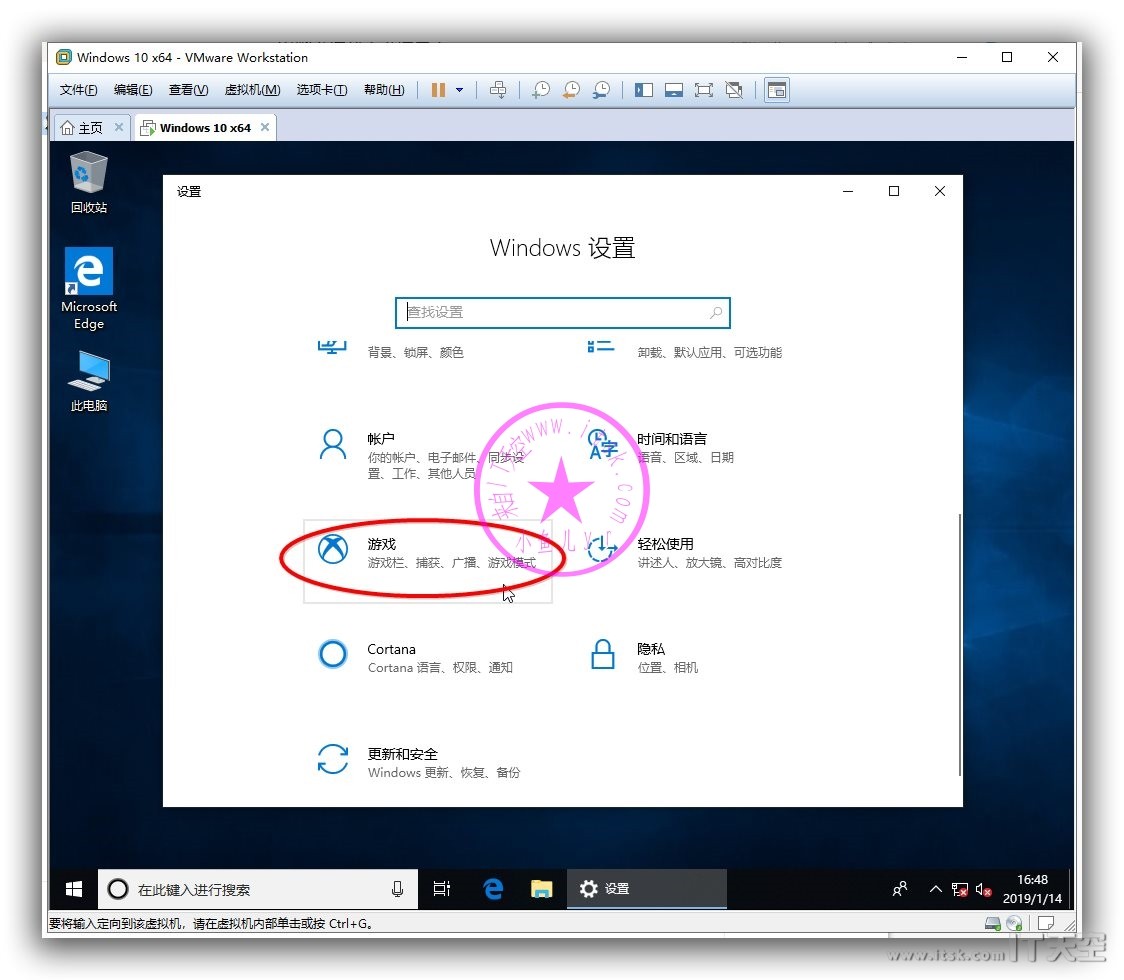Open File Explorer from the taskbar

541,889
